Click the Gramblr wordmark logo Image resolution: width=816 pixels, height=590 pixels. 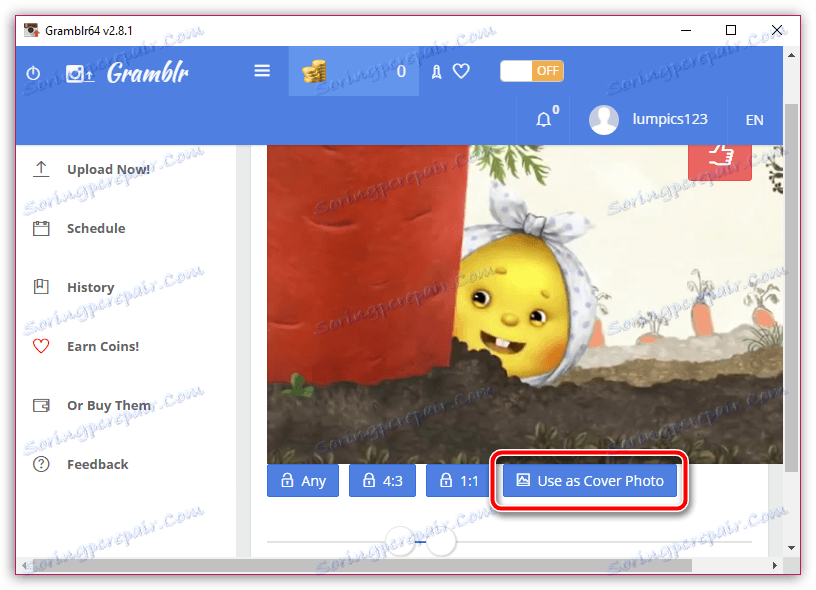[148, 73]
